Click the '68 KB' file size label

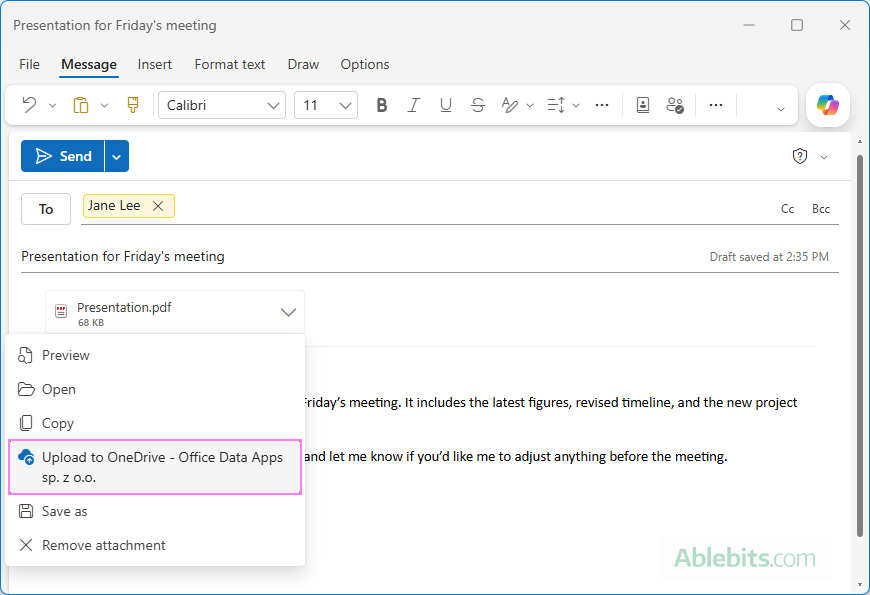coord(90,322)
